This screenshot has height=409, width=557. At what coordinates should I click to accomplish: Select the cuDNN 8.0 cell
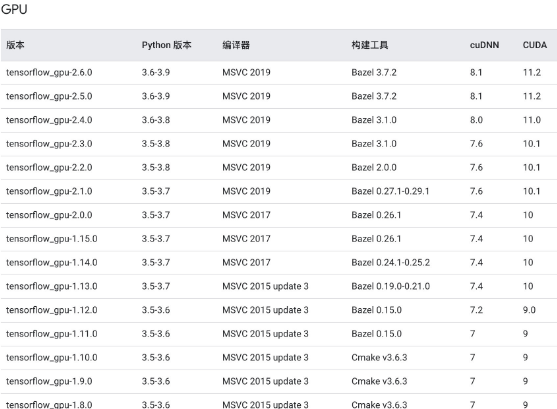click(x=476, y=120)
